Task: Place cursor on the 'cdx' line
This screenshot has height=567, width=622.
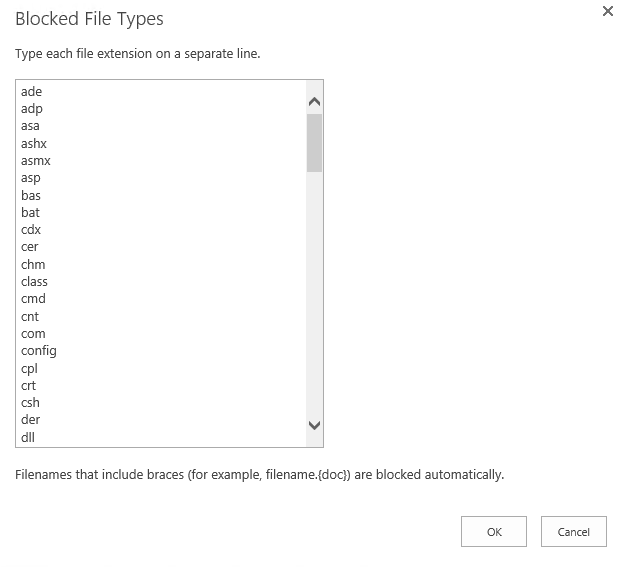Action: (31, 230)
